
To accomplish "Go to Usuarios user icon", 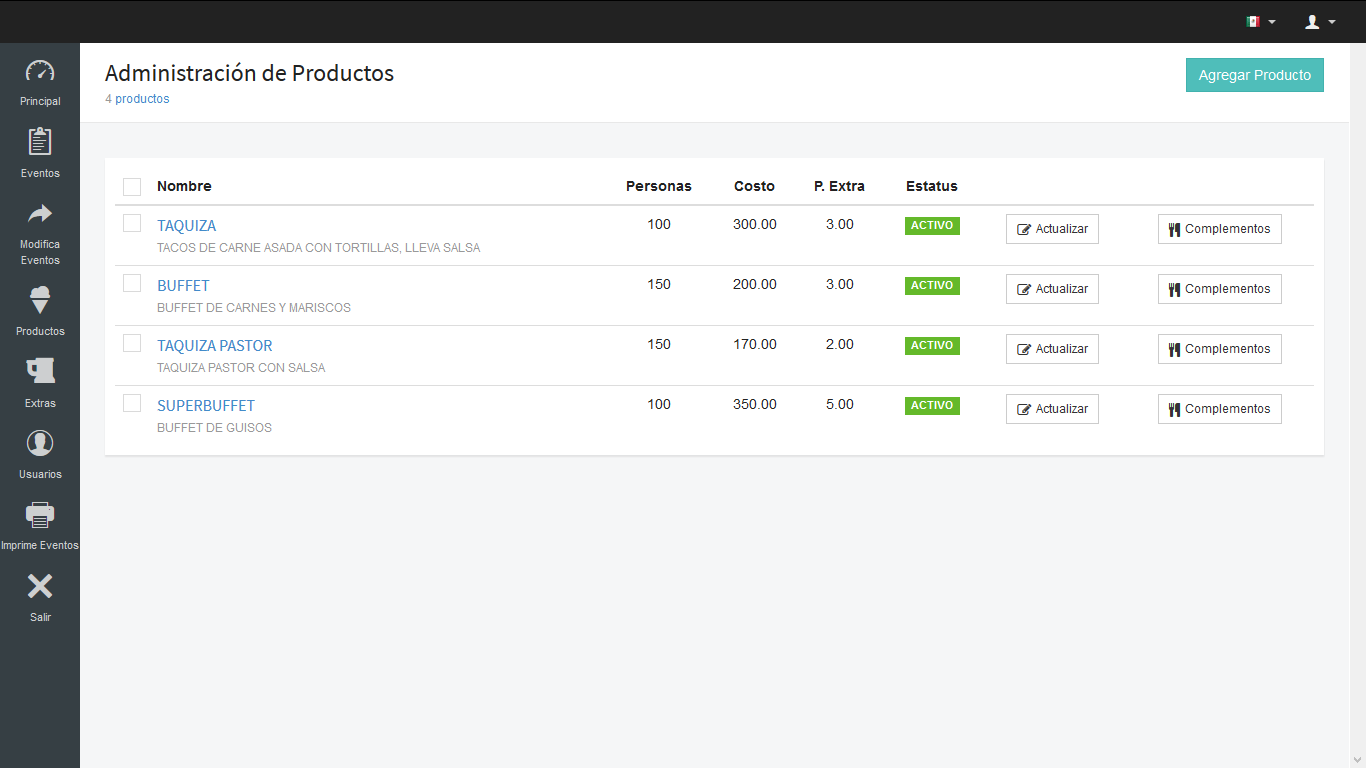I will click(x=40, y=444).
